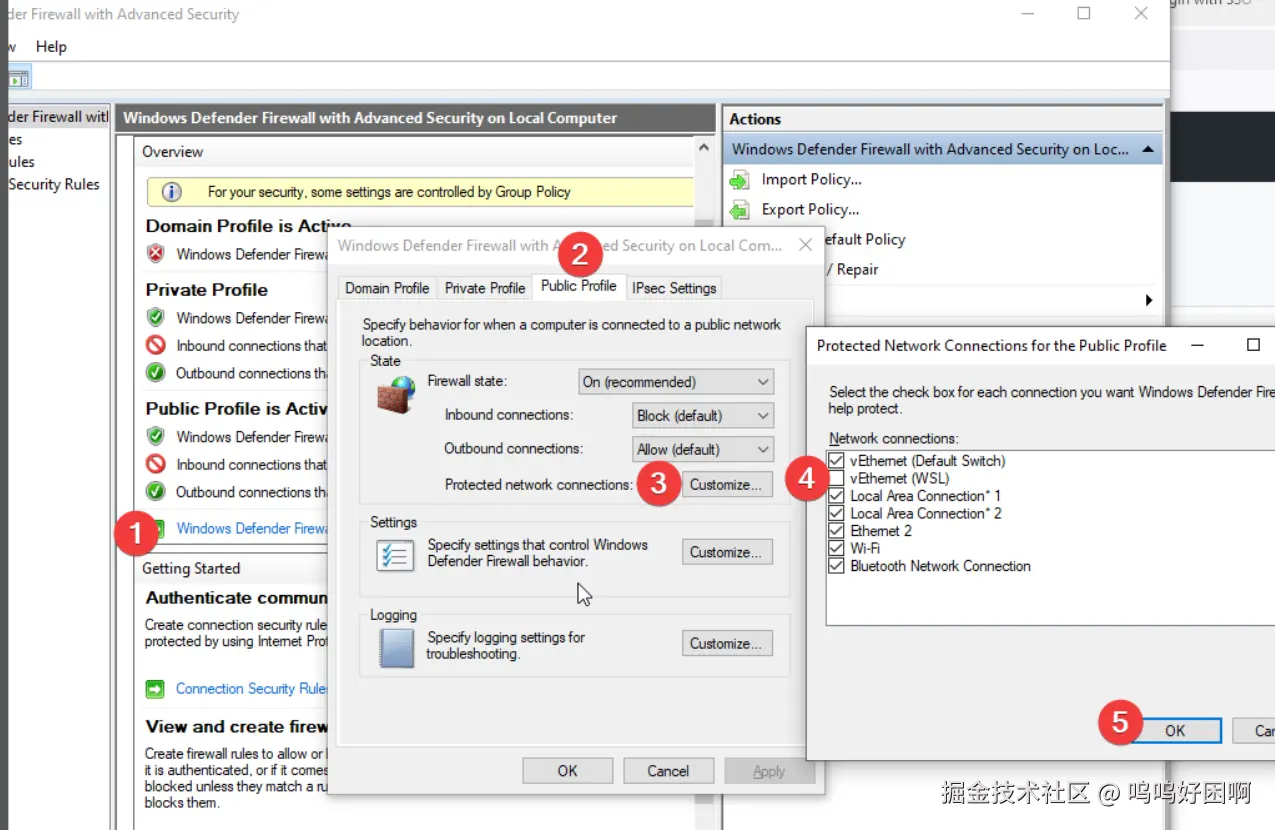The height and width of the screenshot is (830, 1275).
Task: Click the info icon in Group Policy banner
Action: point(172,192)
